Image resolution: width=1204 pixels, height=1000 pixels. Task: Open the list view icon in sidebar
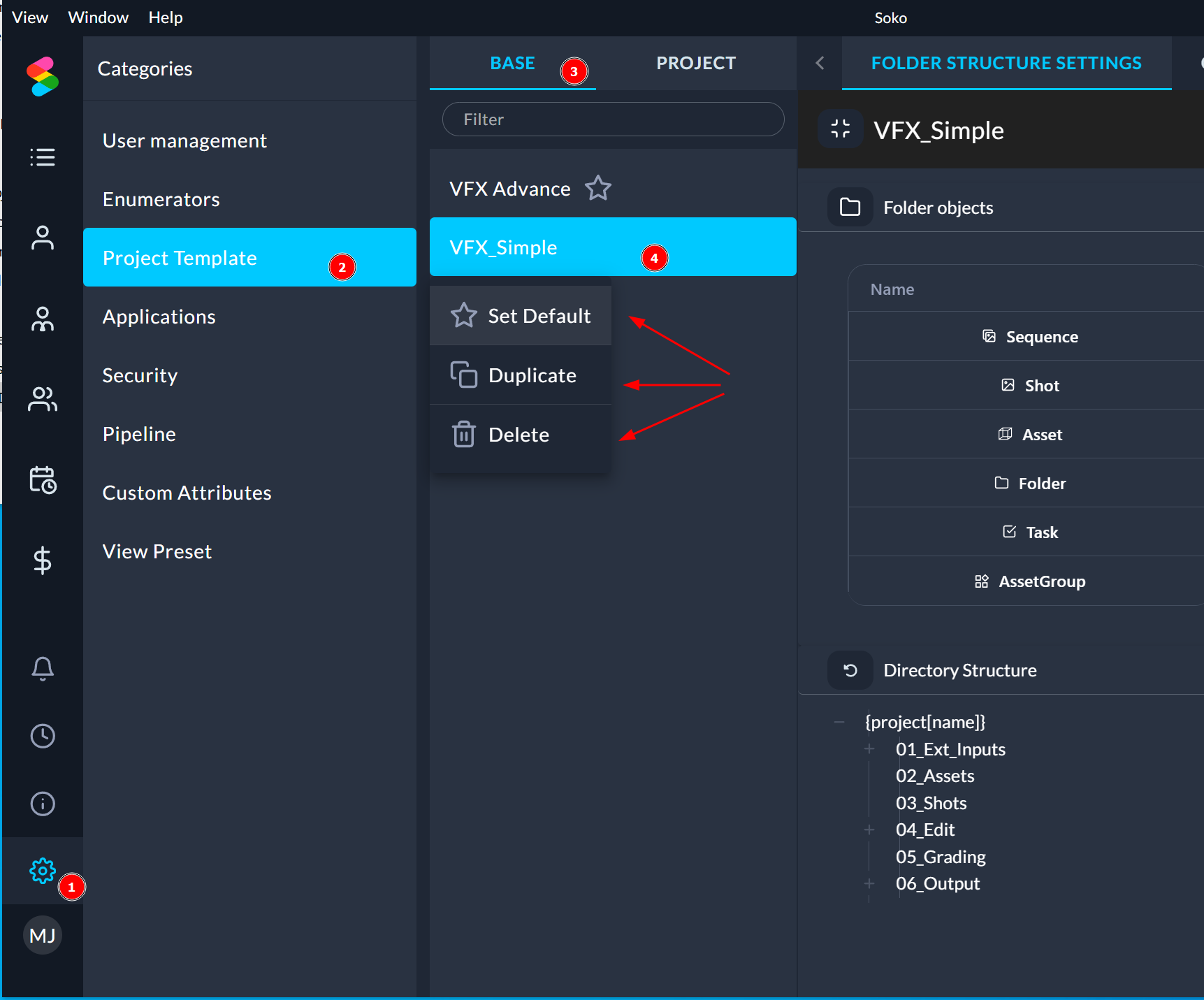click(43, 157)
